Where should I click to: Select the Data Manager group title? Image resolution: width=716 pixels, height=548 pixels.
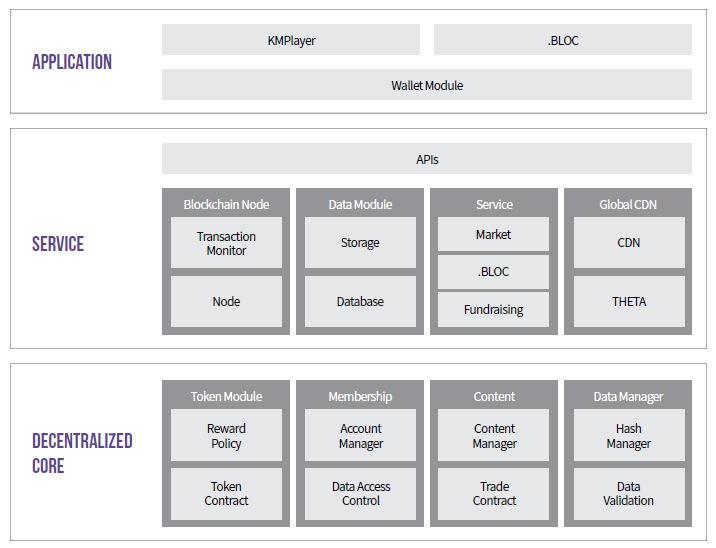[x=628, y=396]
